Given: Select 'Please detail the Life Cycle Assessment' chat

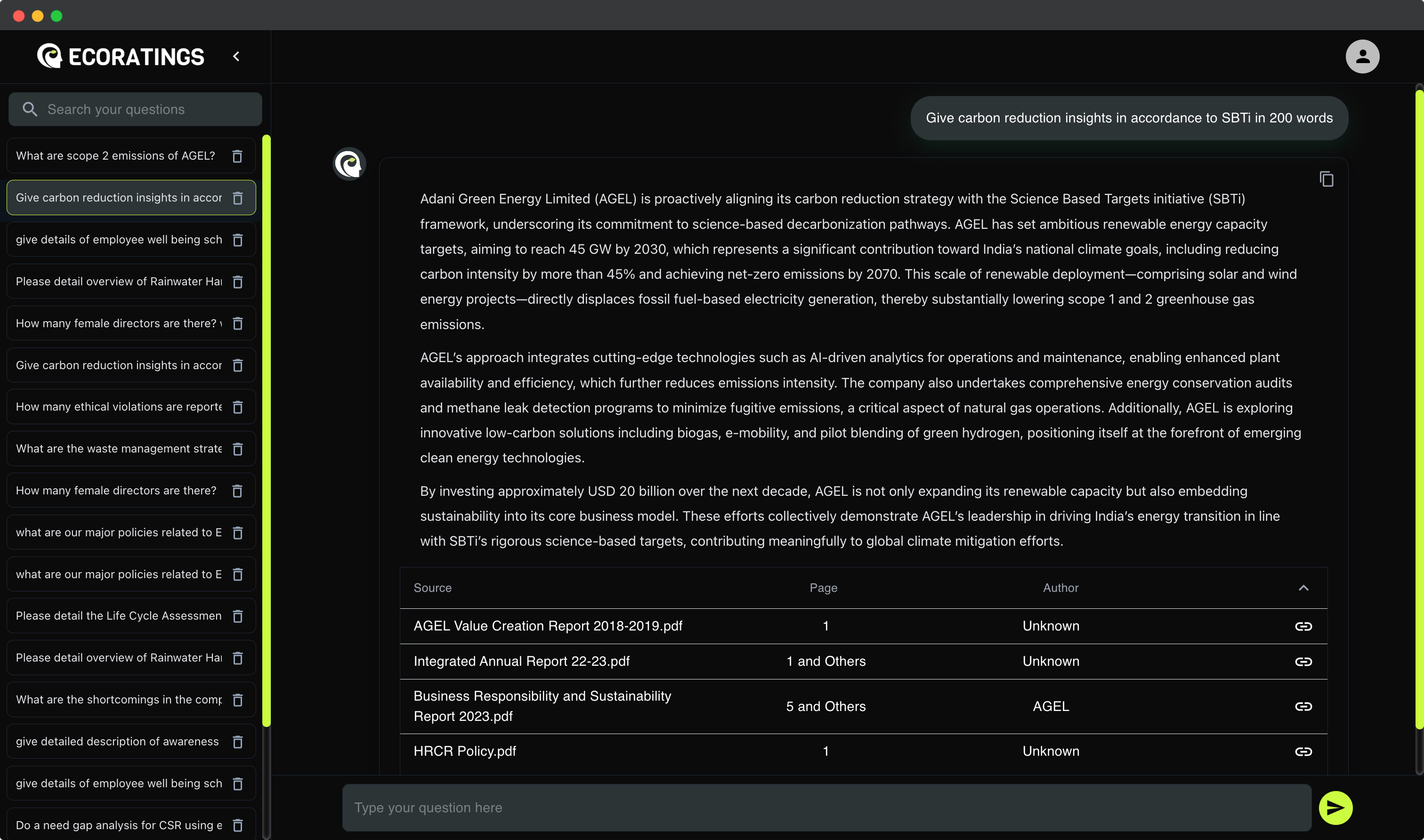Looking at the screenshot, I should click(x=119, y=616).
